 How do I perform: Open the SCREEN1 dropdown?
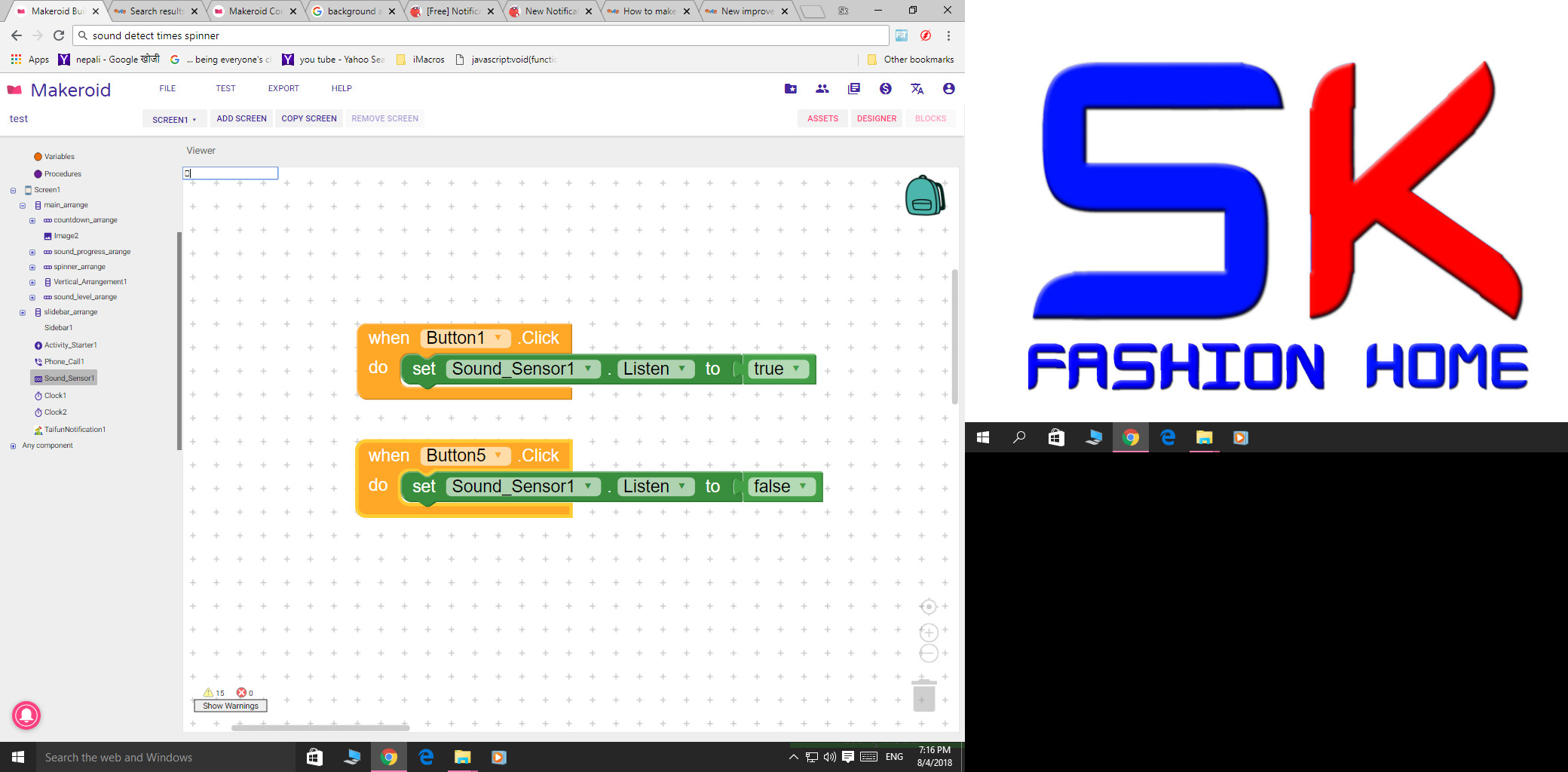[x=174, y=119]
